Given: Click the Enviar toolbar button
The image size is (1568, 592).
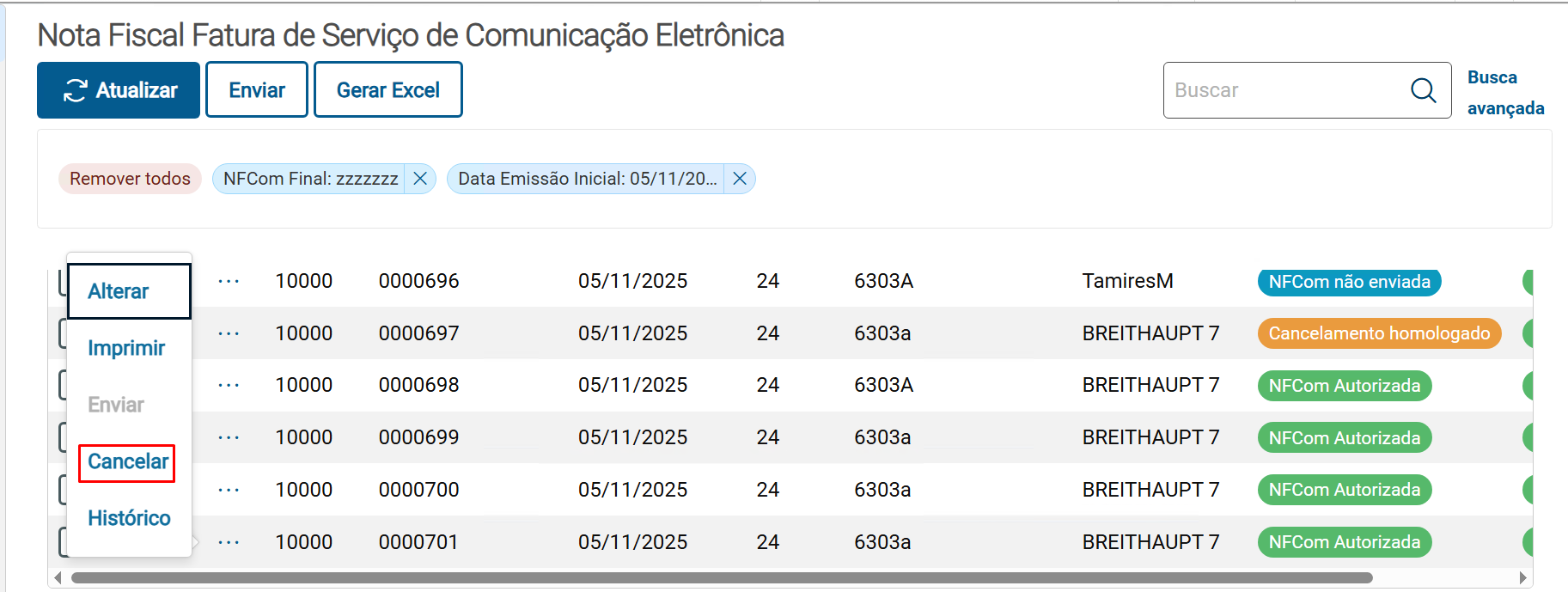Looking at the screenshot, I should tap(257, 90).
